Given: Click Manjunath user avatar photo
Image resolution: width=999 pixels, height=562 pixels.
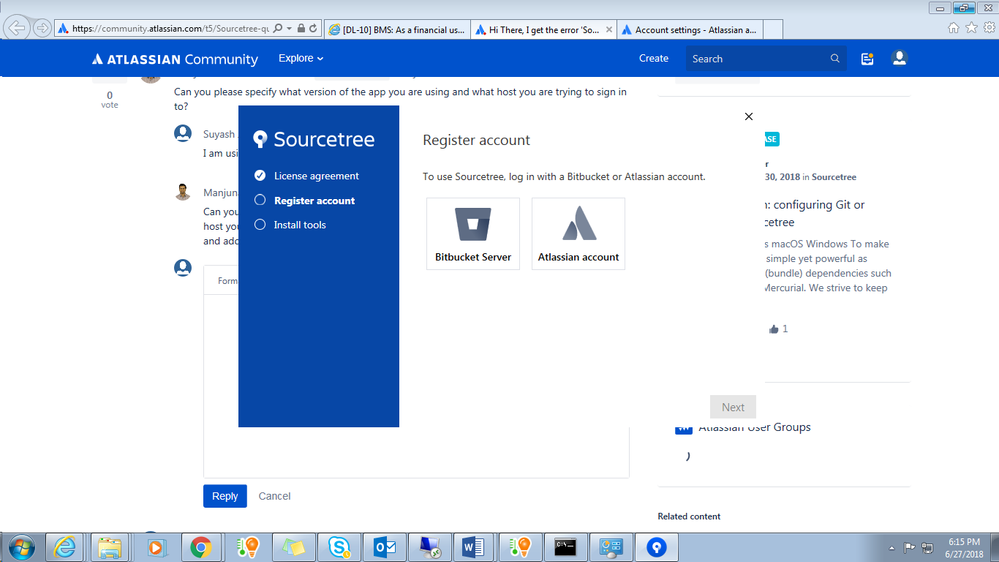Looking at the screenshot, I should pos(183,192).
